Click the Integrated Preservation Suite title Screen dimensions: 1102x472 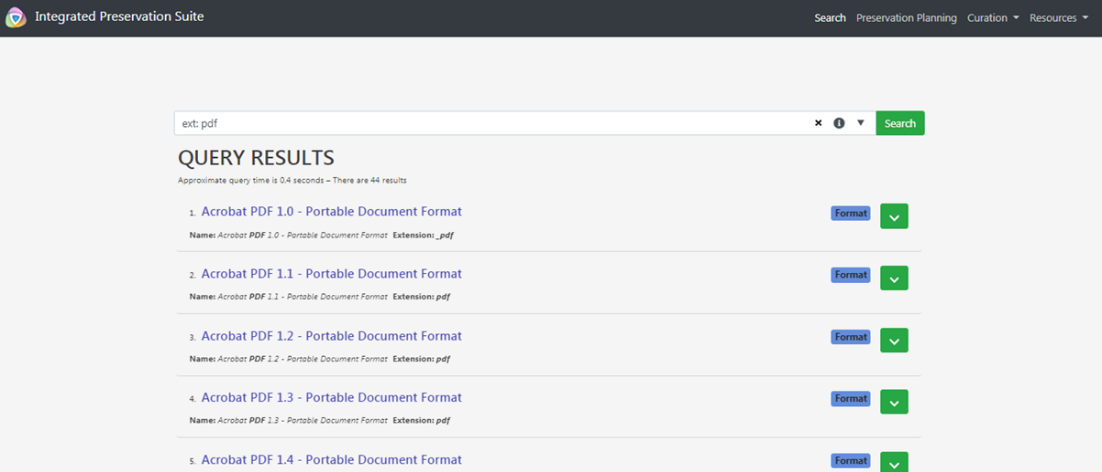pyautogui.click(x=119, y=16)
